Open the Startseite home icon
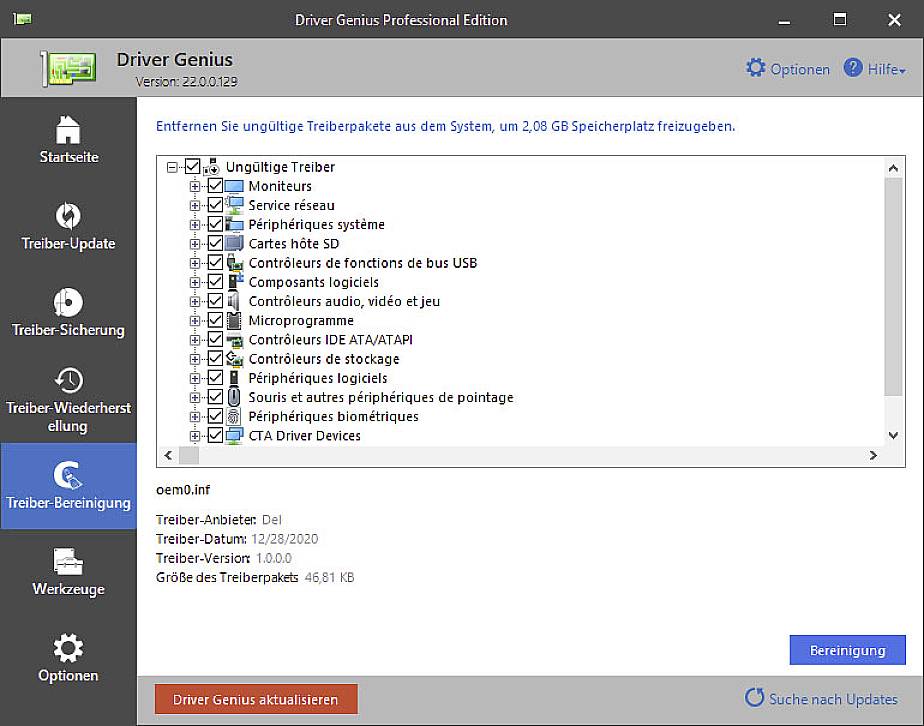Image resolution: width=924 pixels, height=726 pixels. click(68, 131)
